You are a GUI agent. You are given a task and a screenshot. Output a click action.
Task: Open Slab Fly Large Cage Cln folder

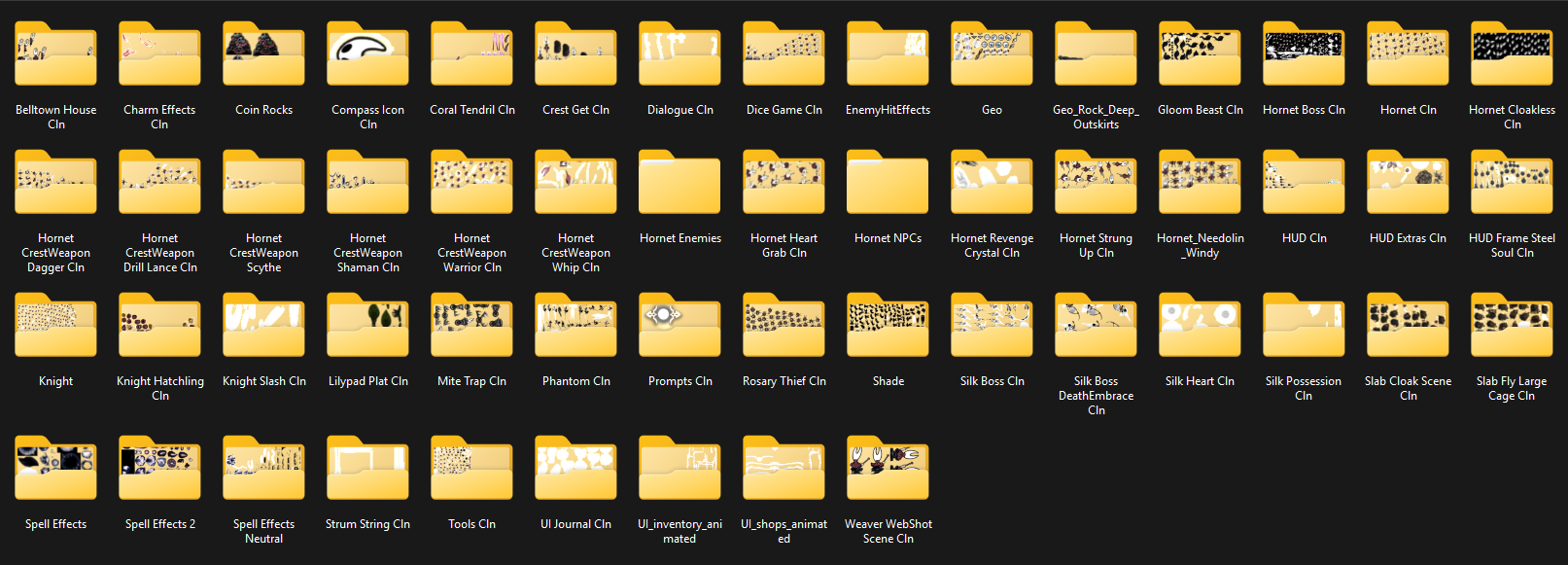click(x=1512, y=325)
